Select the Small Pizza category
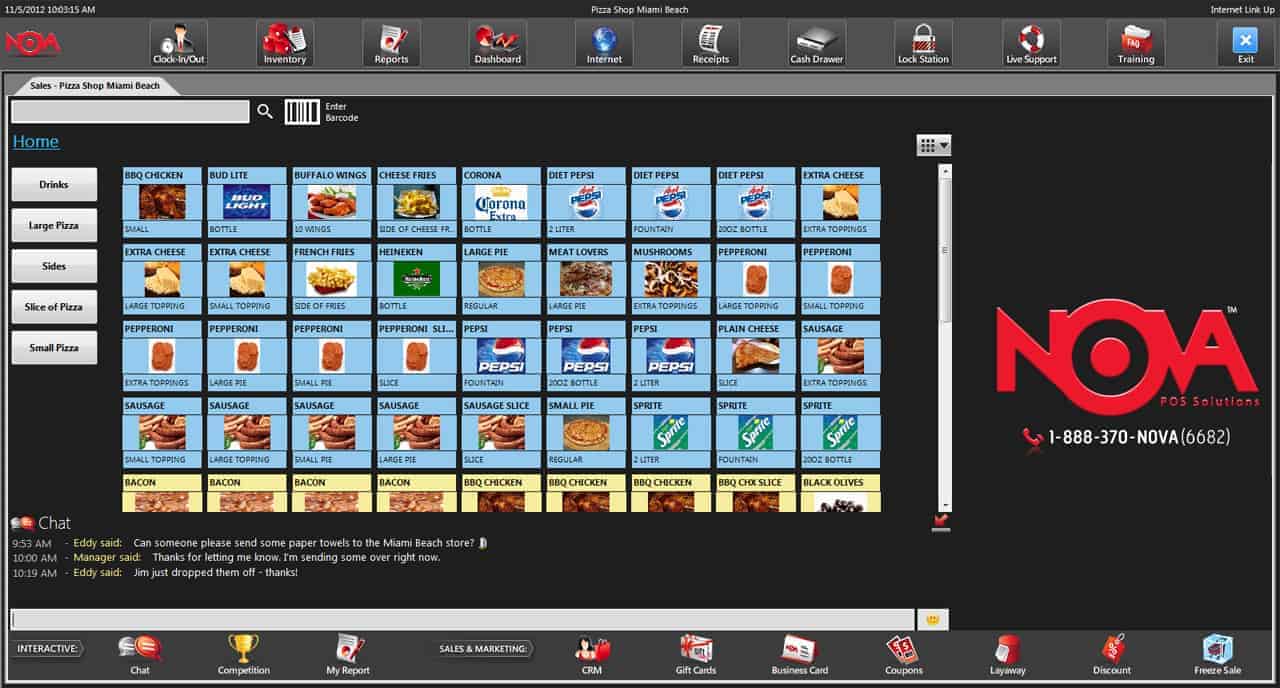This screenshot has height=688, width=1280. 54,348
